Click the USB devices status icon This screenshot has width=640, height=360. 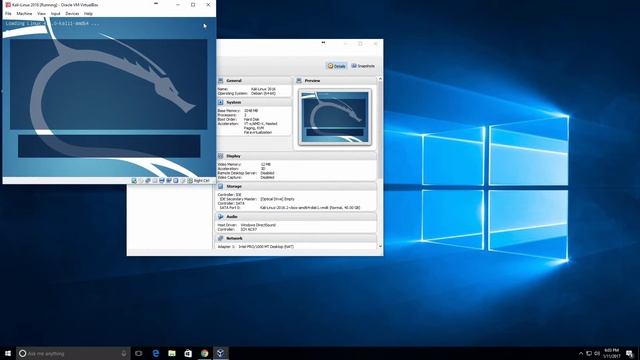point(155,180)
